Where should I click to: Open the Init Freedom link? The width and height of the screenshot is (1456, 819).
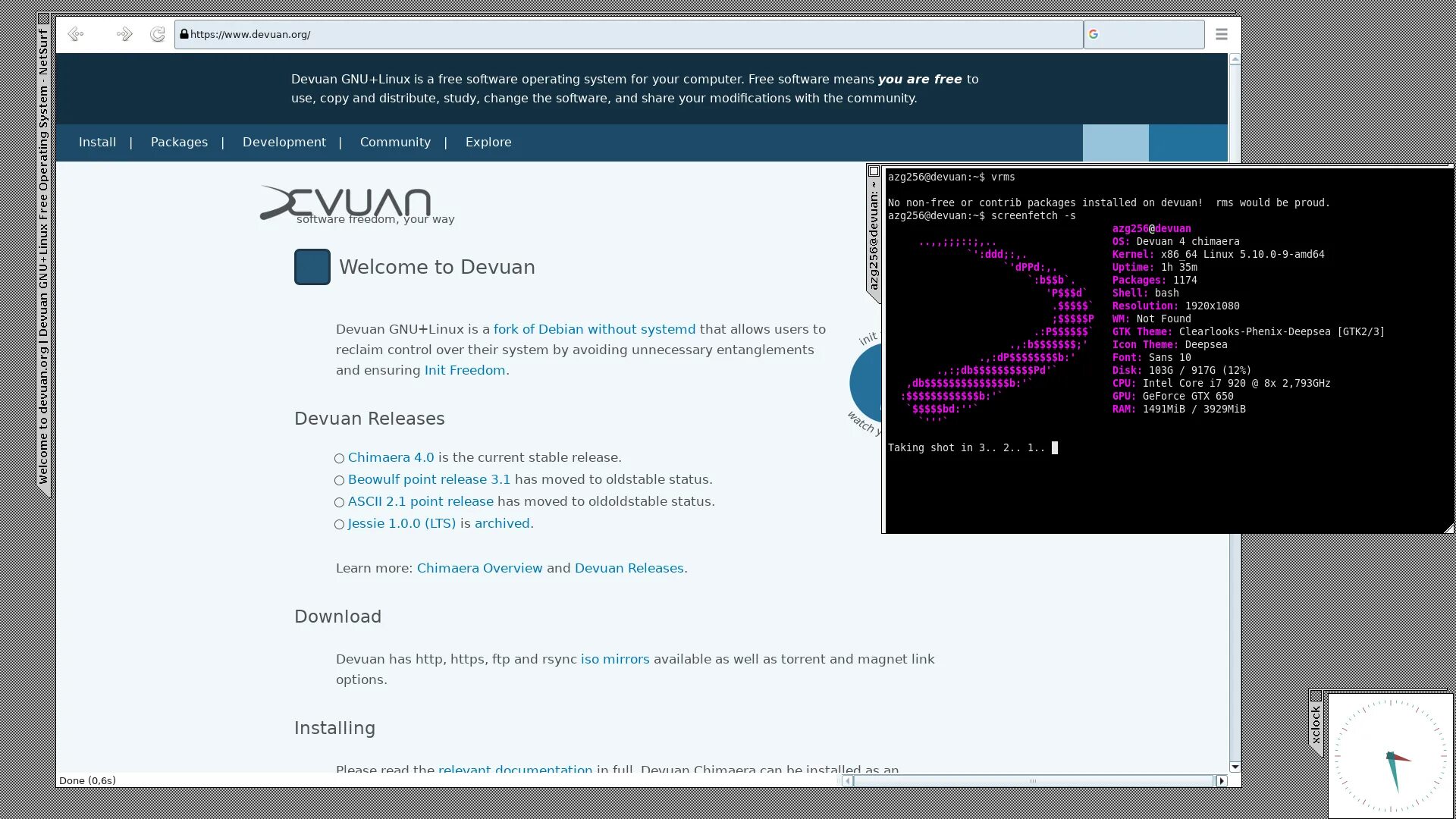464,371
